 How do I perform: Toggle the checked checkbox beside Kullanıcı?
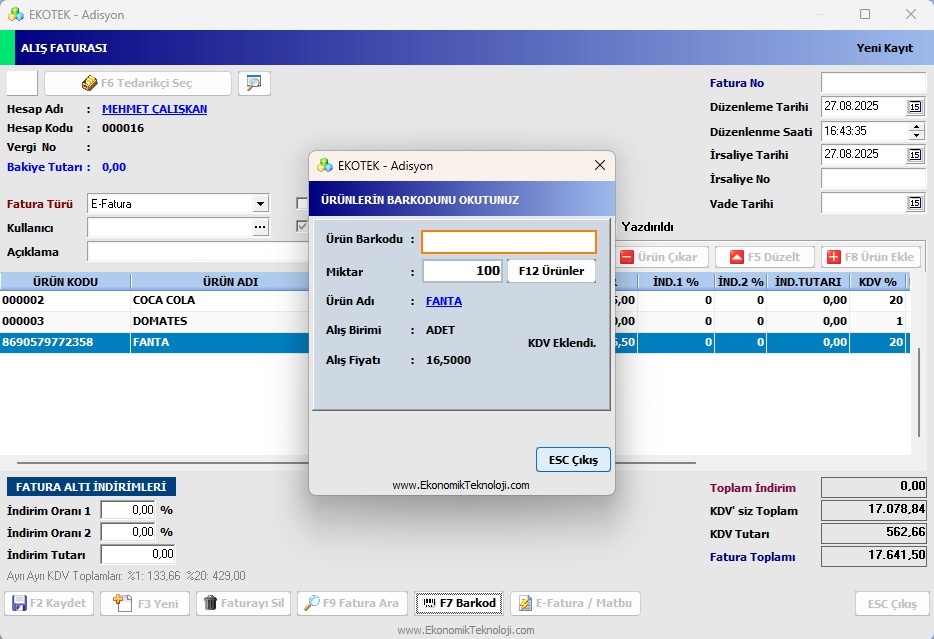tap(302, 226)
